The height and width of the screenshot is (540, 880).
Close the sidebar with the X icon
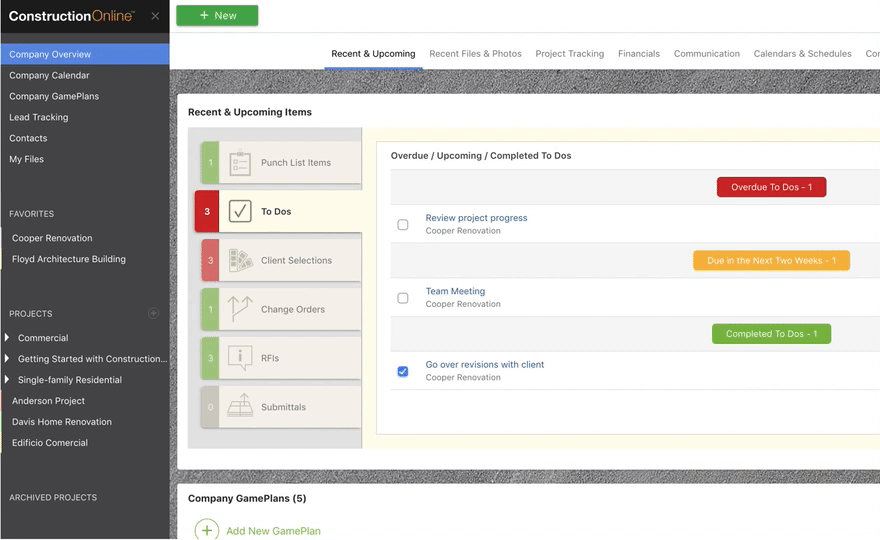[155, 16]
